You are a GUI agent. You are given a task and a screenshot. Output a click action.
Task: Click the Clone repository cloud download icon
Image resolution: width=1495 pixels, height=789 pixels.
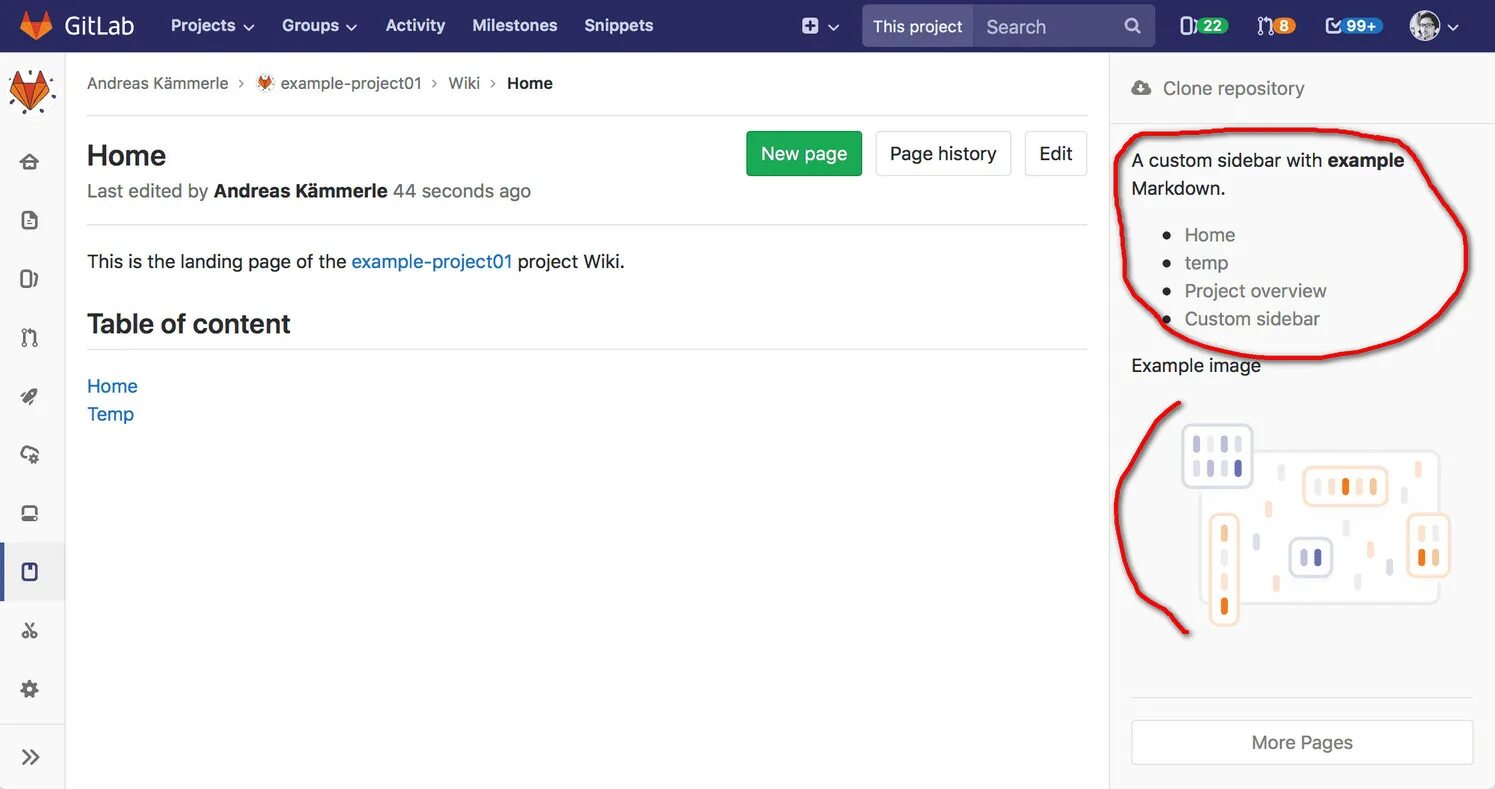tap(1141, 88)
